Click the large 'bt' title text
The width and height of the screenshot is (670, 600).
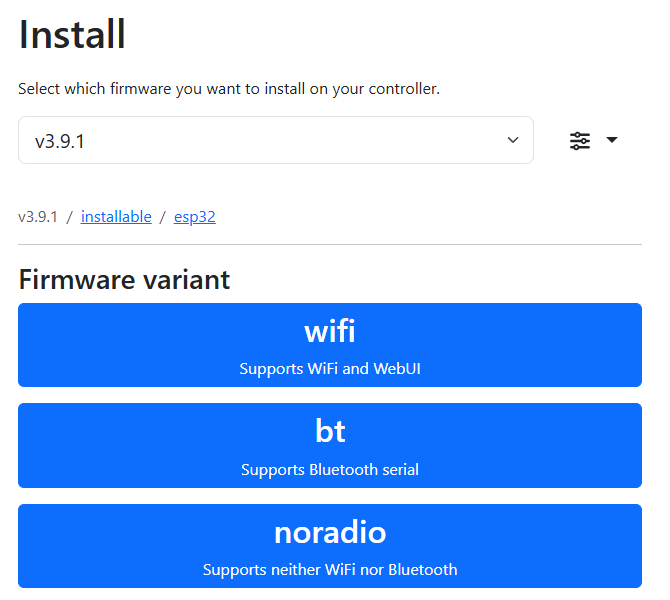(x=330, y=431)
